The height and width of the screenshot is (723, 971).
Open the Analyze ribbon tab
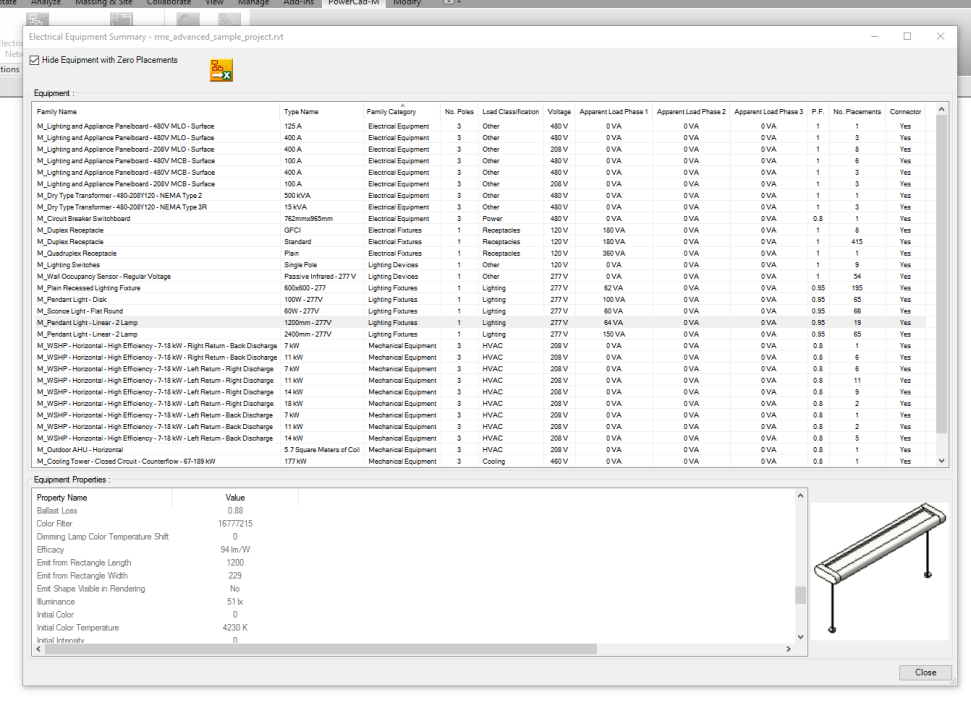point(46,2)
